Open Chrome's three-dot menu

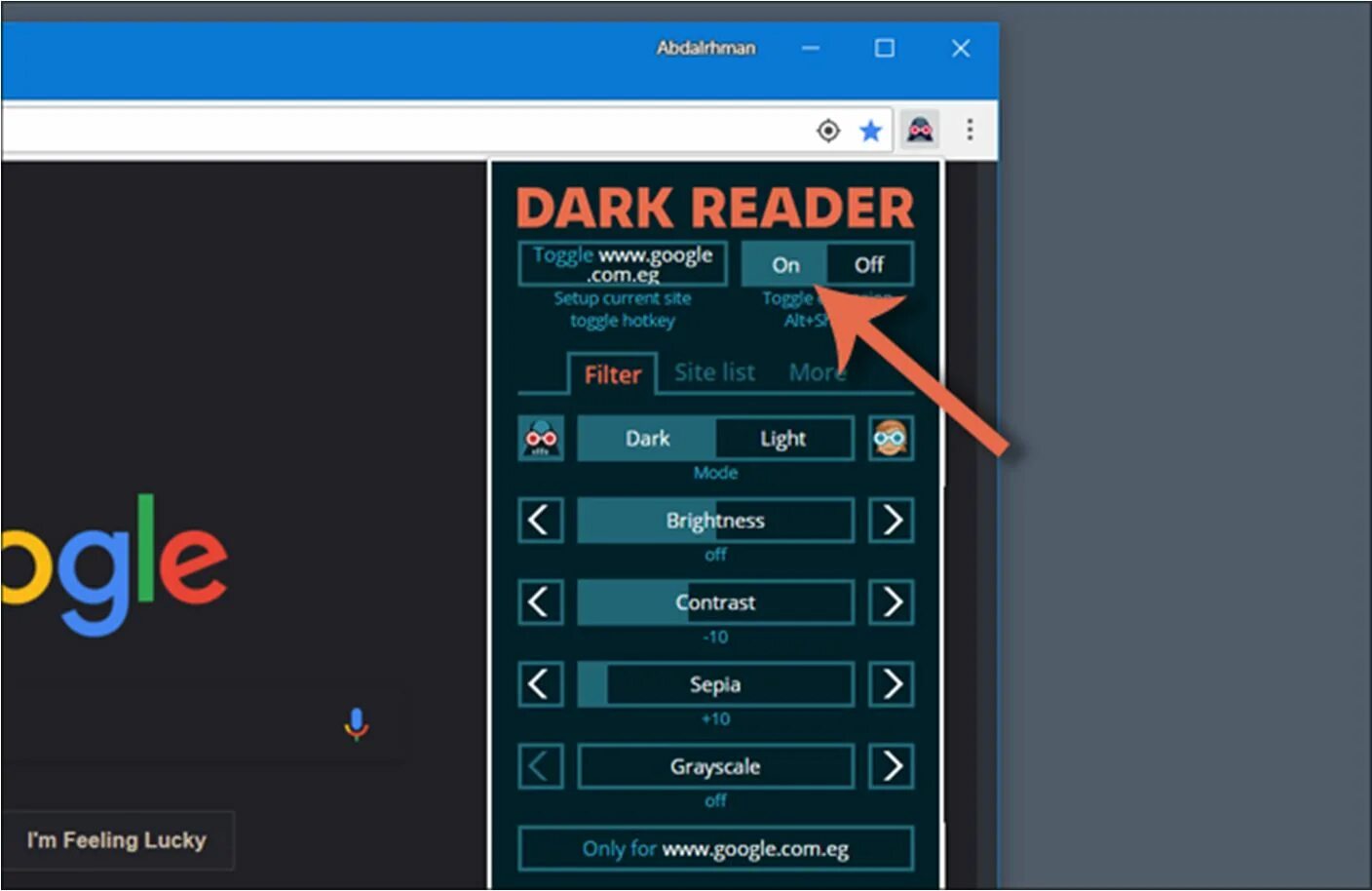click(970, 129)
